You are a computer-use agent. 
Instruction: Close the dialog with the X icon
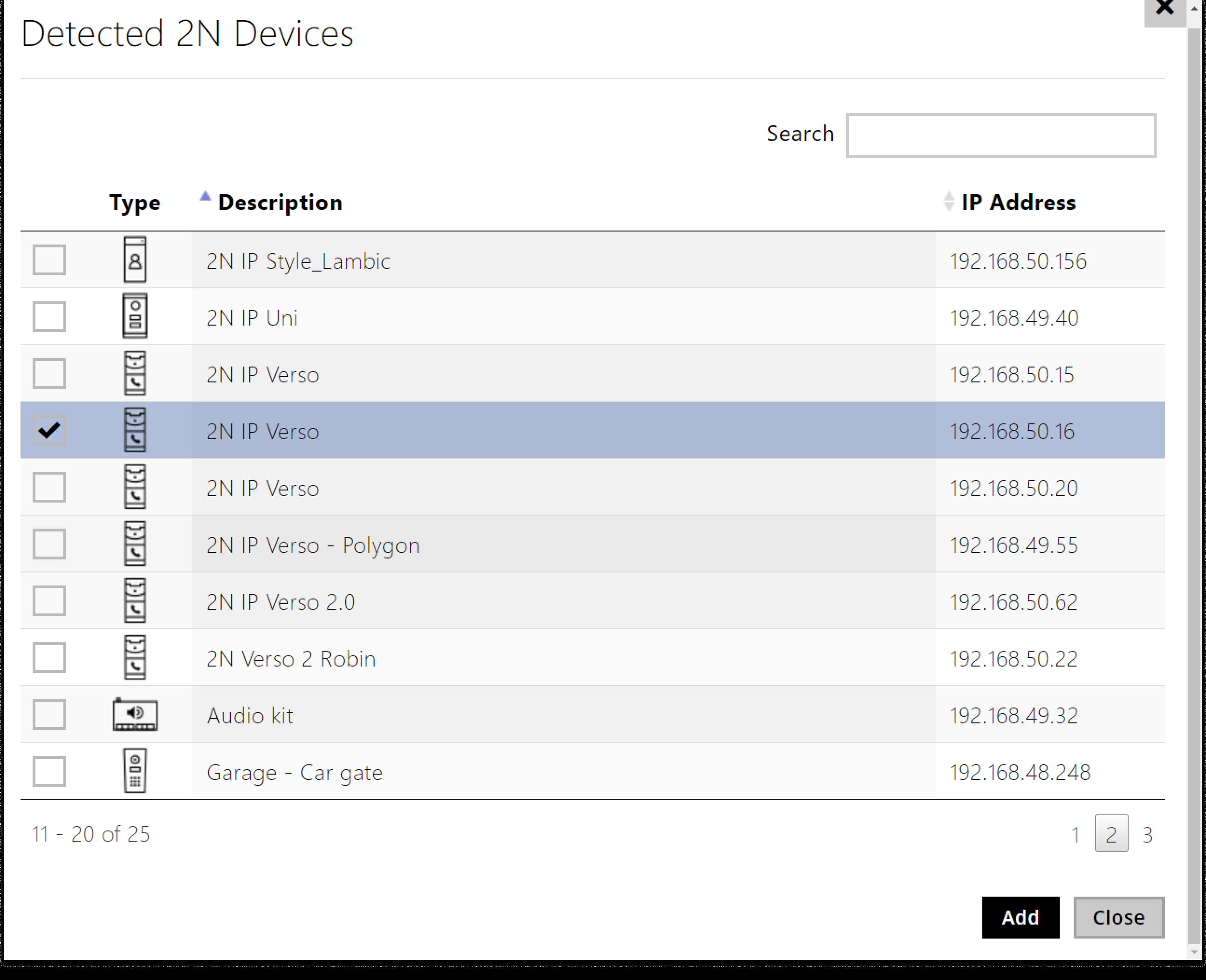pyautogui.click(x=1165, y=9)
